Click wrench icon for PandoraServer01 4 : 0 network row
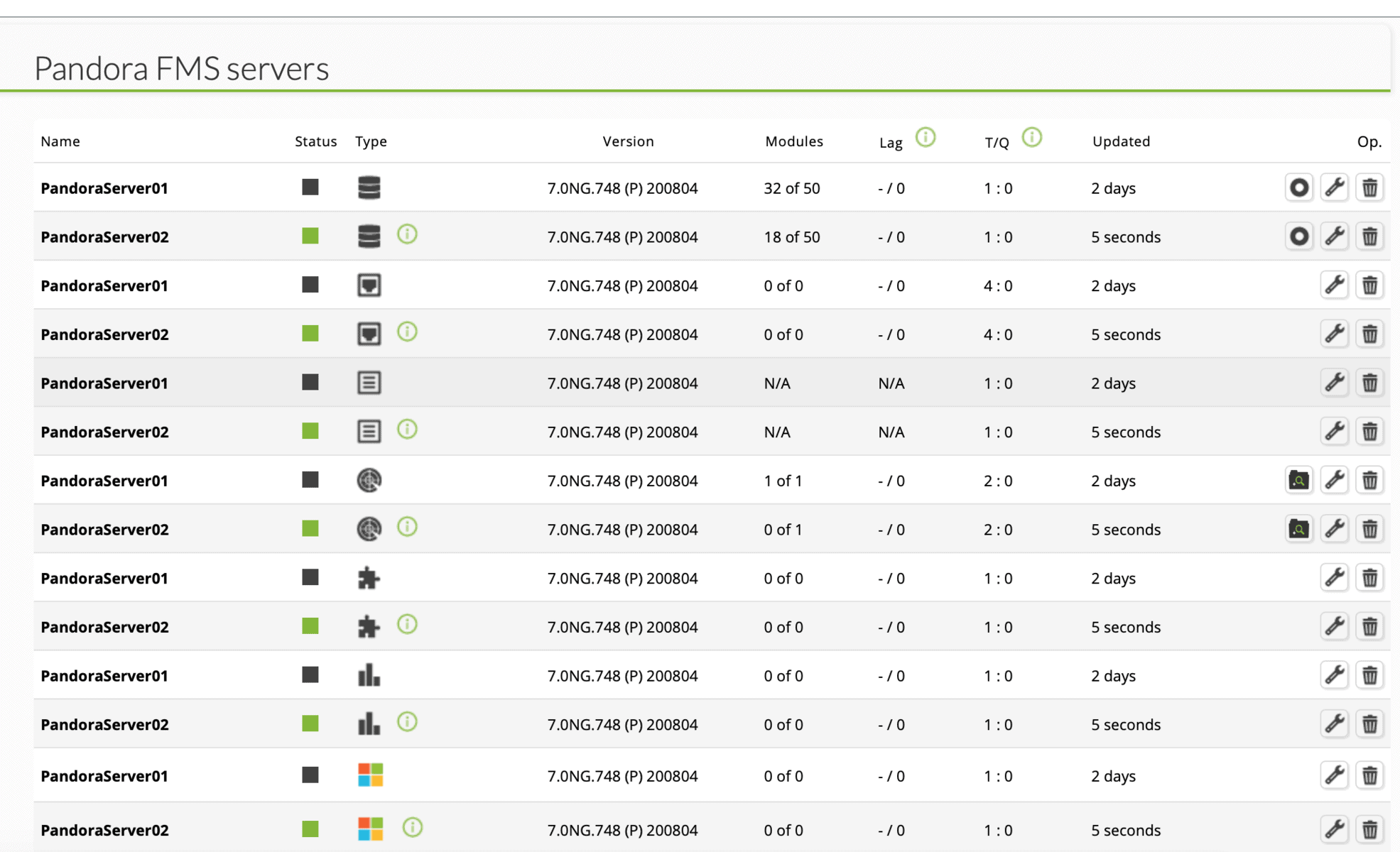1400x852 pixels. pos(1335,285)
